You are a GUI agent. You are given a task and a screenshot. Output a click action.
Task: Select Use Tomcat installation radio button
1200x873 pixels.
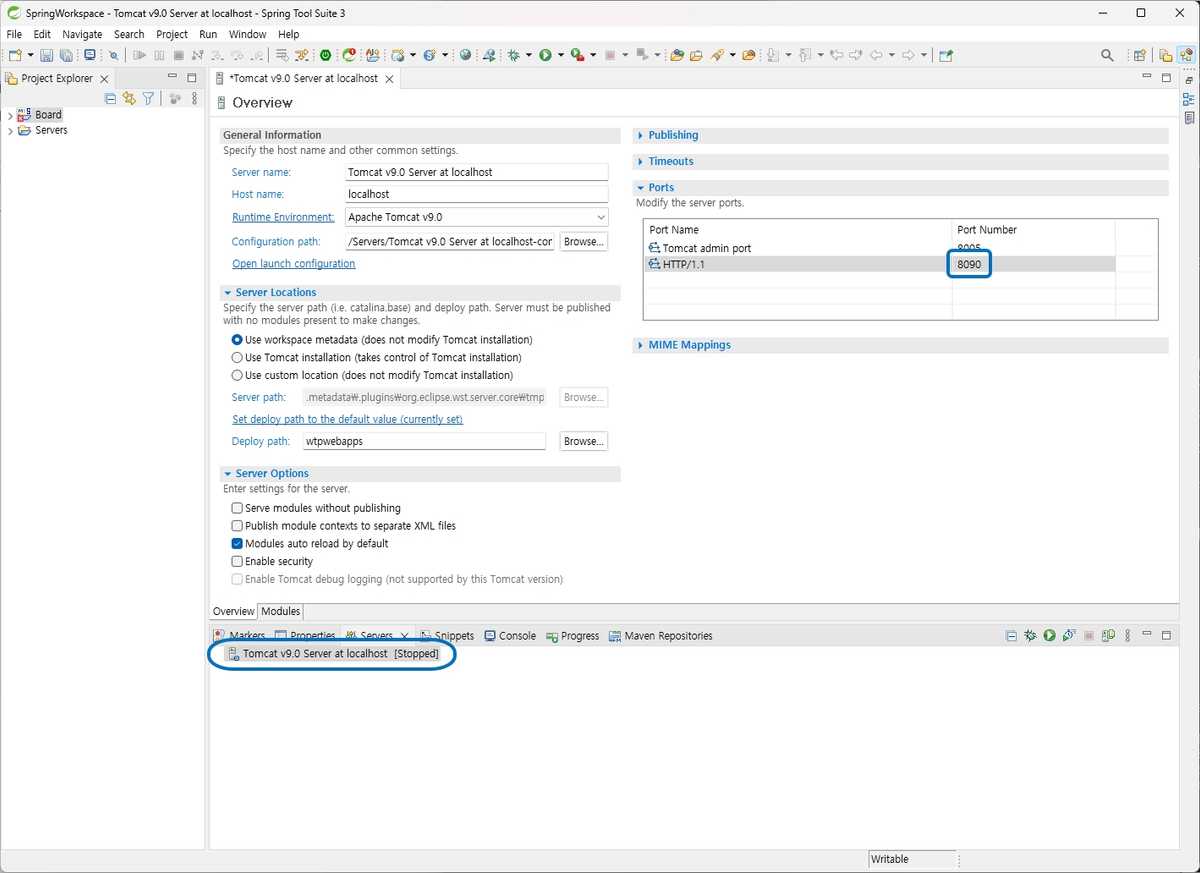[237, 357]
